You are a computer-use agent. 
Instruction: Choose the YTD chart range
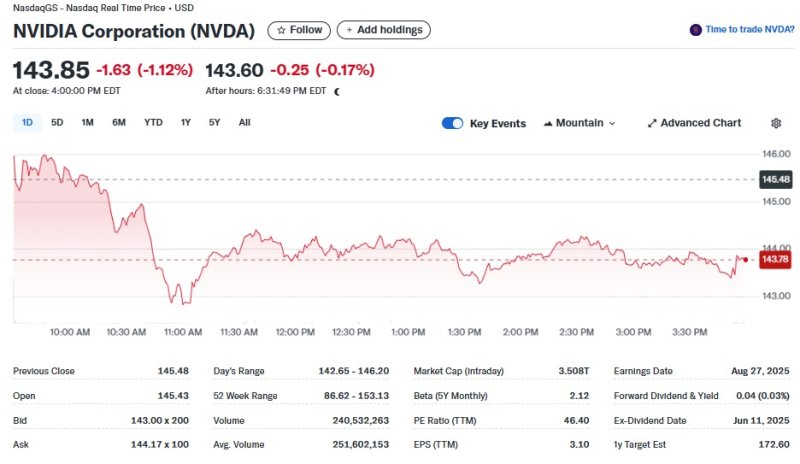pyautogui.click(x=153, y=122)
